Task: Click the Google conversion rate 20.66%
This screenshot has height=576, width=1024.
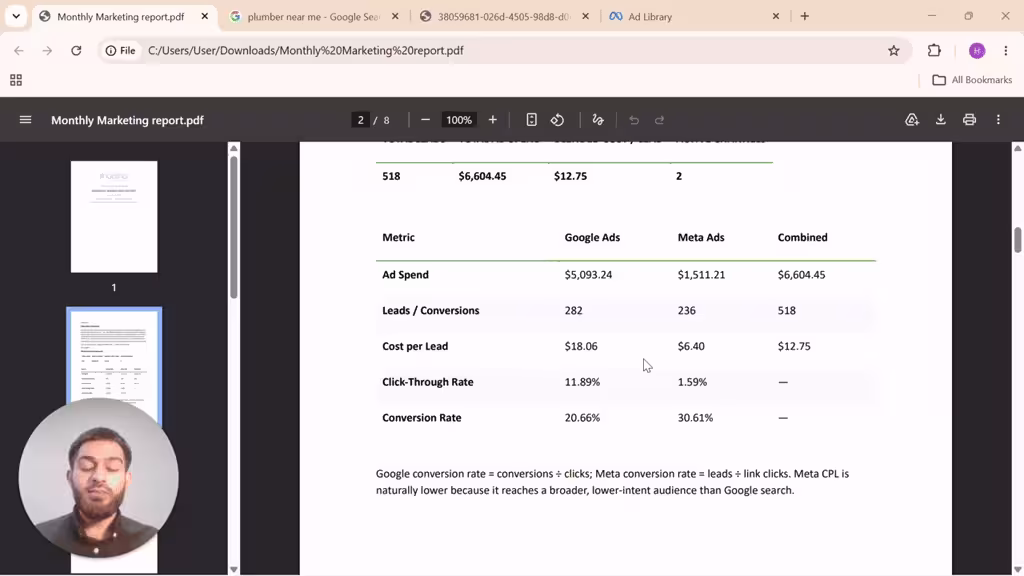Action: tap(582, 418)
